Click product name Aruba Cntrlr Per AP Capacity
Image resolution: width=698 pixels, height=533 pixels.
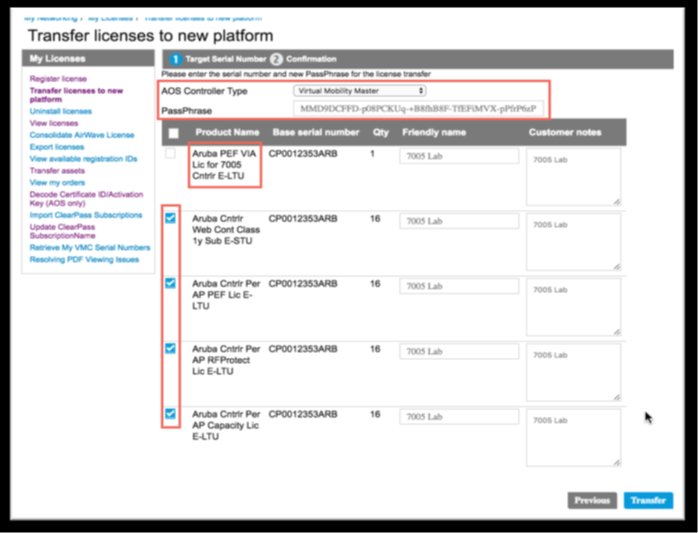point(226,425)
